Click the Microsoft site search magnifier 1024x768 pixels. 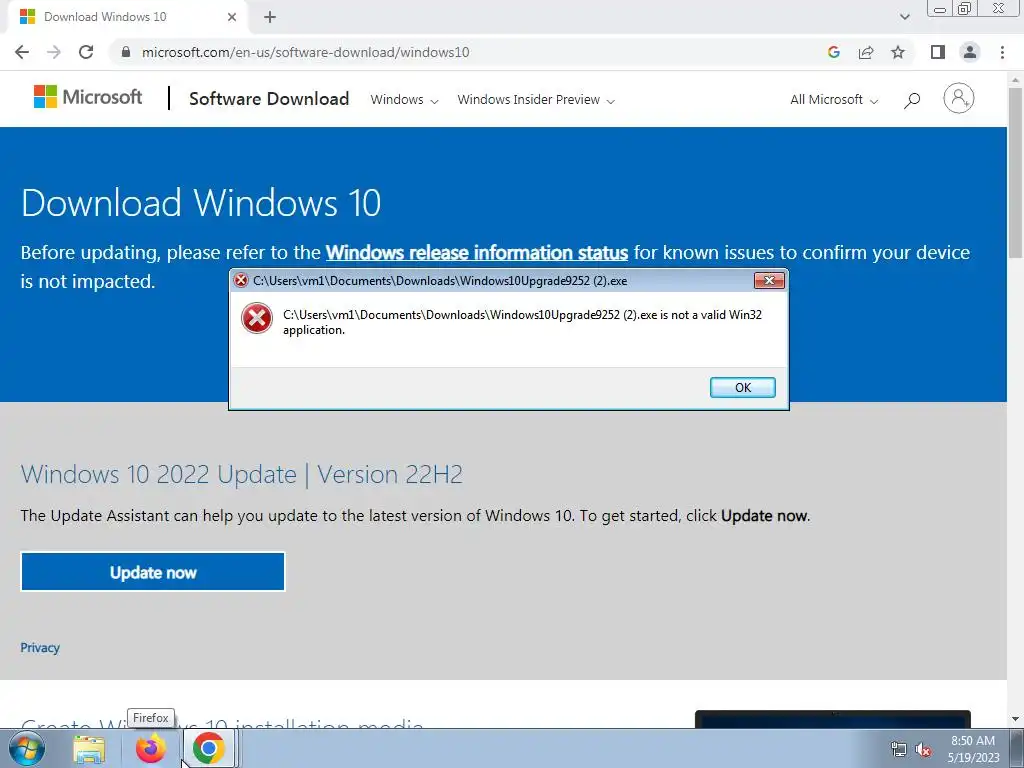click(x=912, y=100)
